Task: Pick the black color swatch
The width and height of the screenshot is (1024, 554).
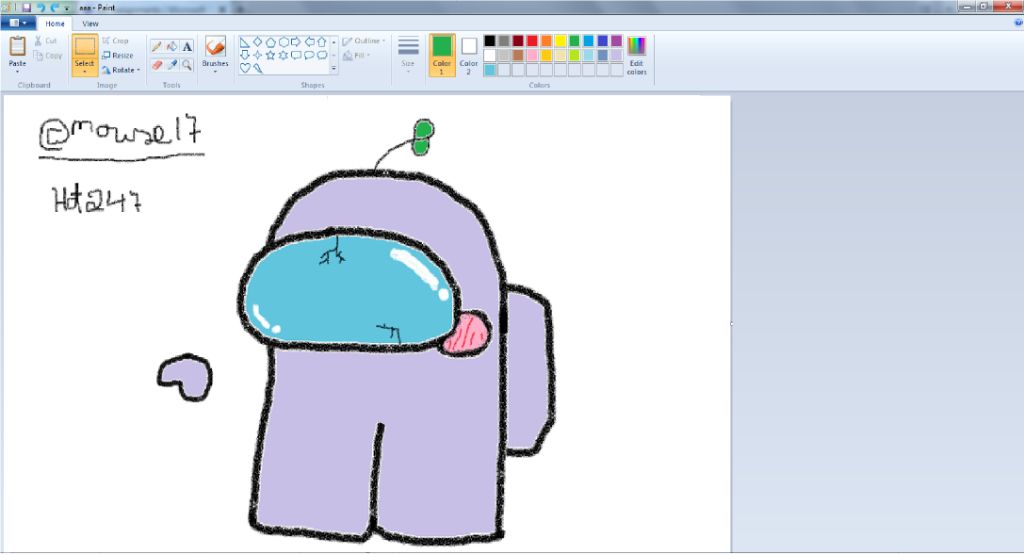Action: pyautogui.click(x=490, y=41)
